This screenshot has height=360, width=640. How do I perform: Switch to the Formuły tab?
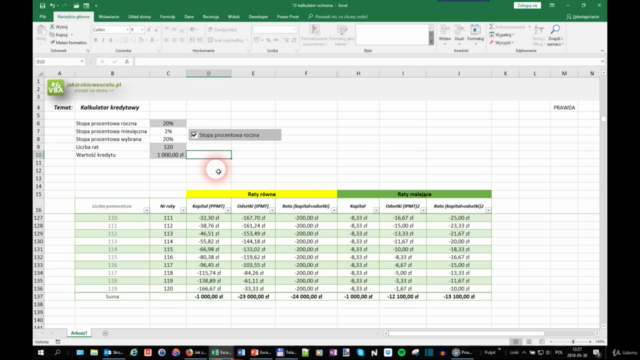(167, 17)
